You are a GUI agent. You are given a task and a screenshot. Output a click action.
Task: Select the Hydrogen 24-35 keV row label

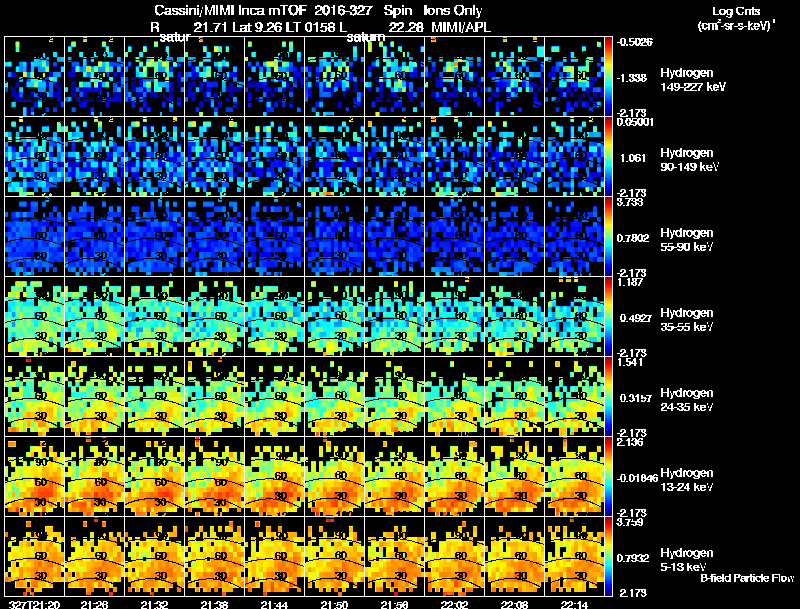pyautogui.click(x=687, y=400)
